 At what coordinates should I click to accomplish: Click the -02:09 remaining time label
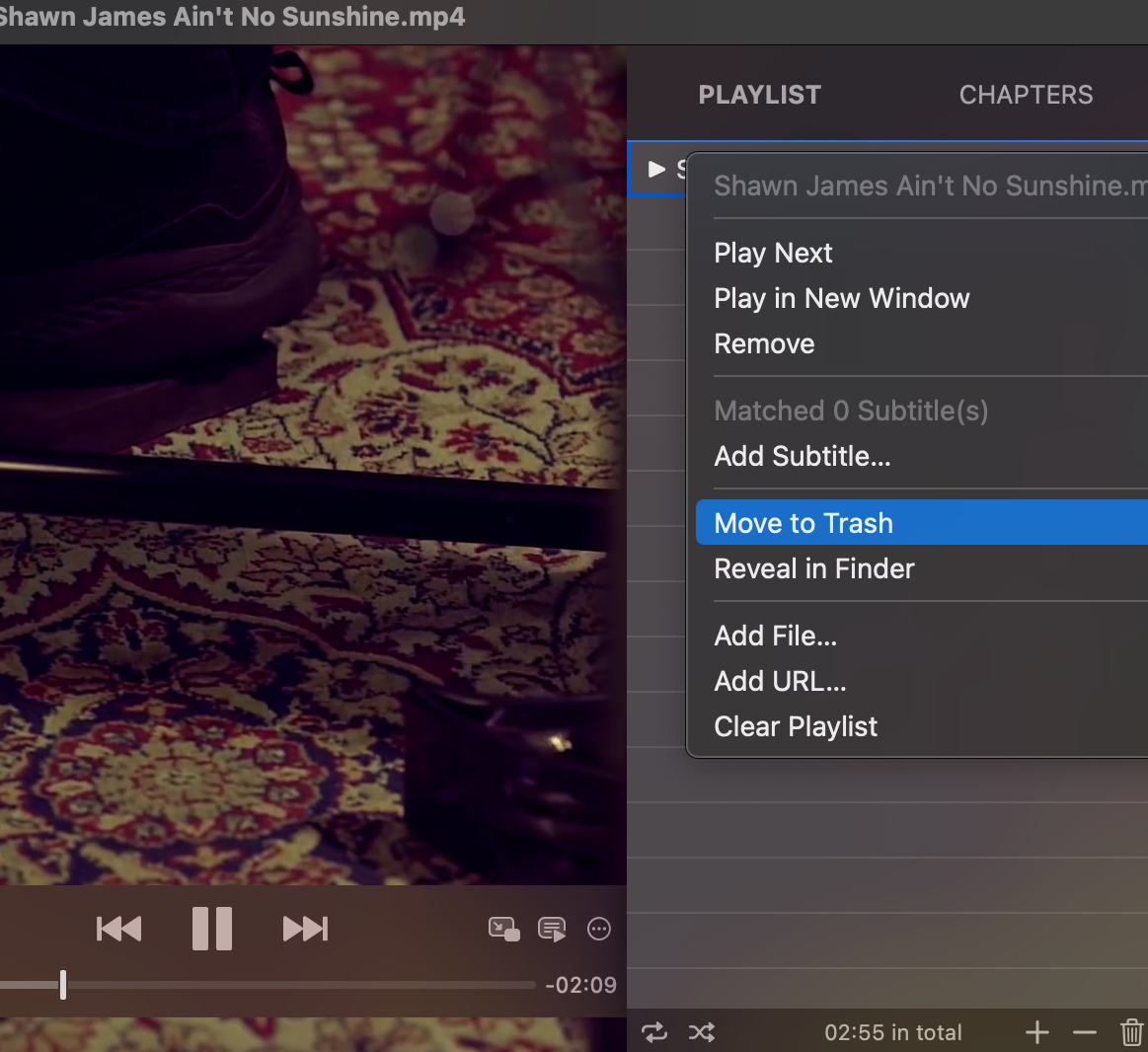click(580, 985)
